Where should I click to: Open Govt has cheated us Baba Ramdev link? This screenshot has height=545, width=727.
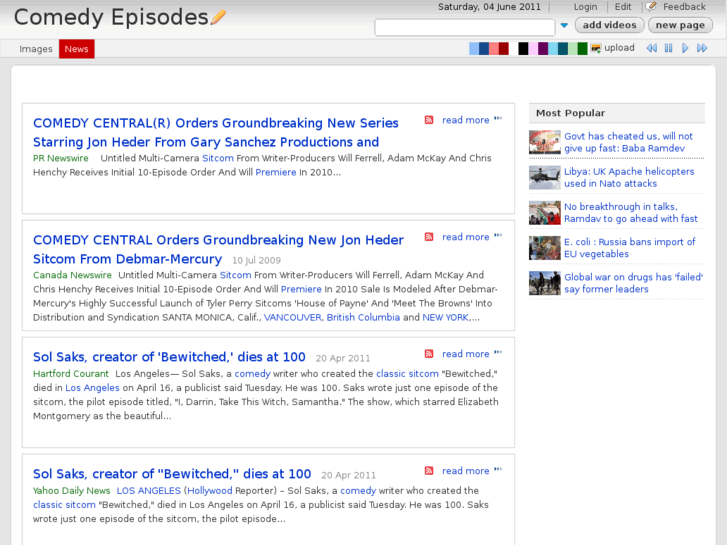coord(628,142)
